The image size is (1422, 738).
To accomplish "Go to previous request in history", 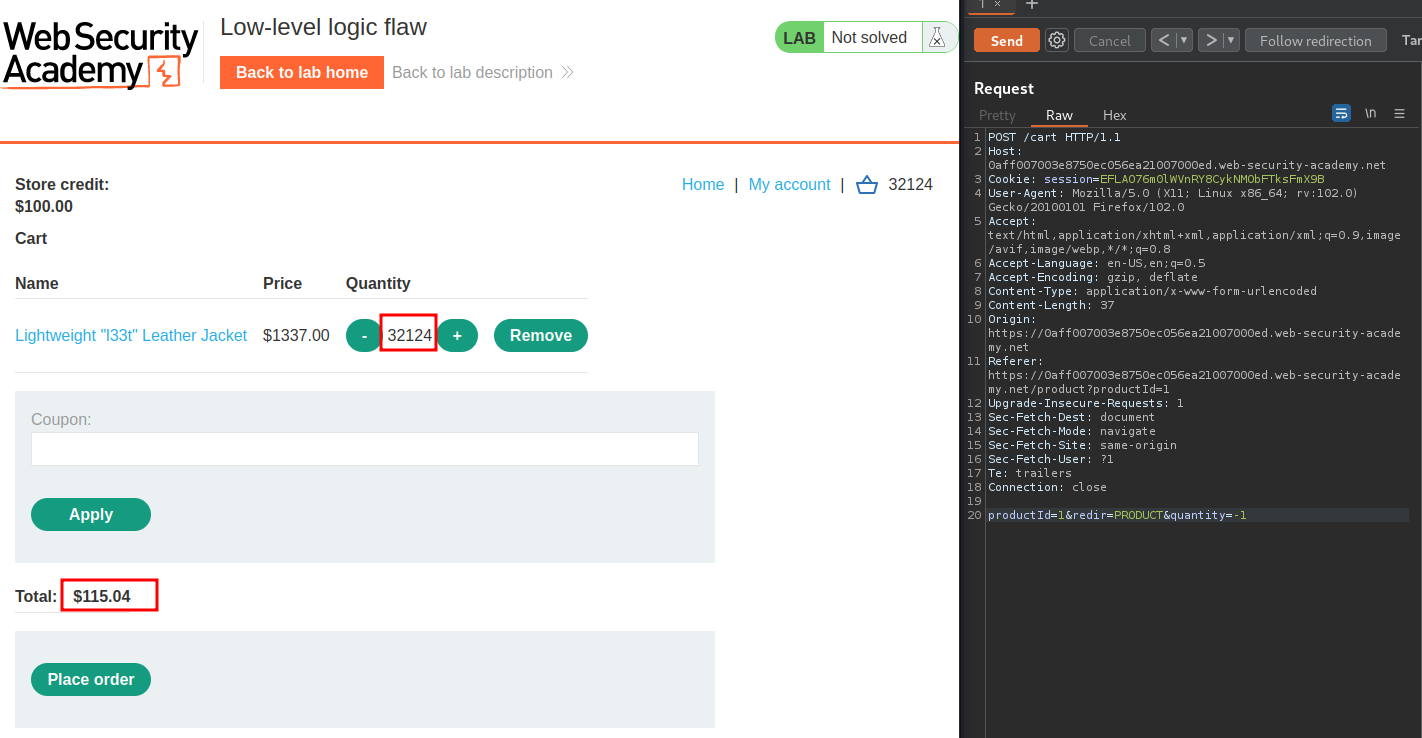I will pyautogui.click(x=1163, y=40).
